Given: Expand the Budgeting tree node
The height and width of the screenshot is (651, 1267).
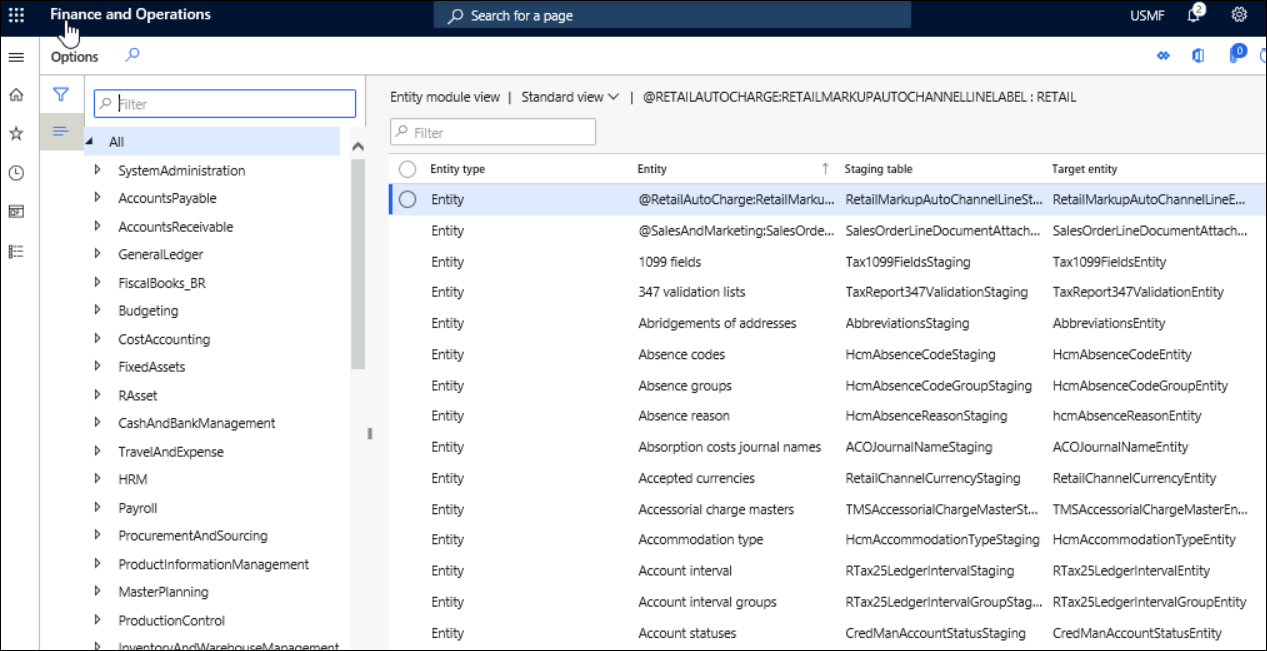Looking at the screenshot, I should pos(97,310).
